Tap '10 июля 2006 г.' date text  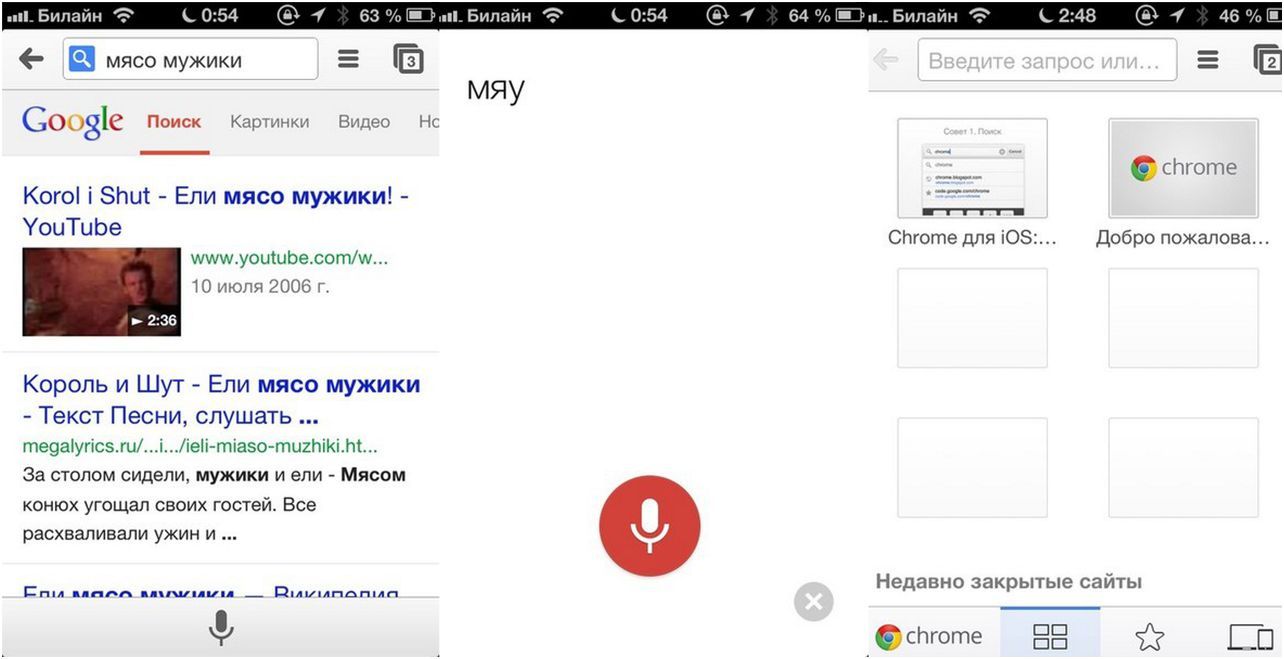point(260,287)
